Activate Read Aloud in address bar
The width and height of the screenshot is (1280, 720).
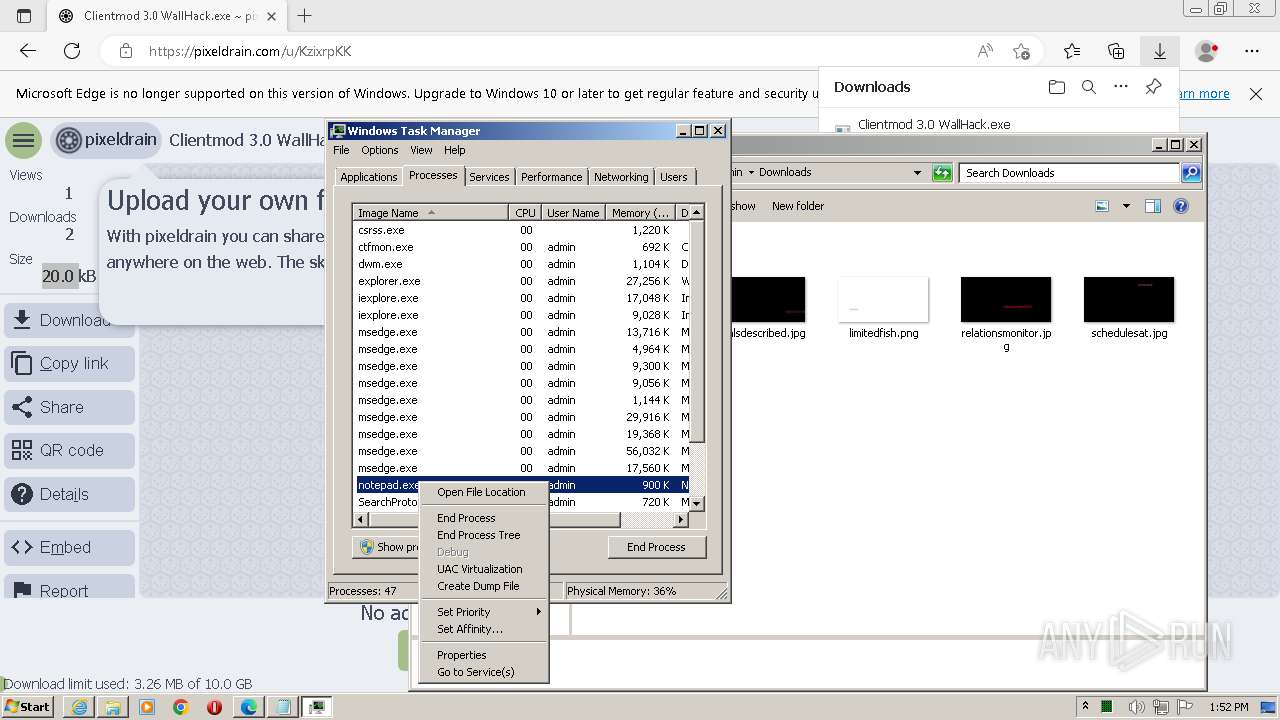point(985,51)
